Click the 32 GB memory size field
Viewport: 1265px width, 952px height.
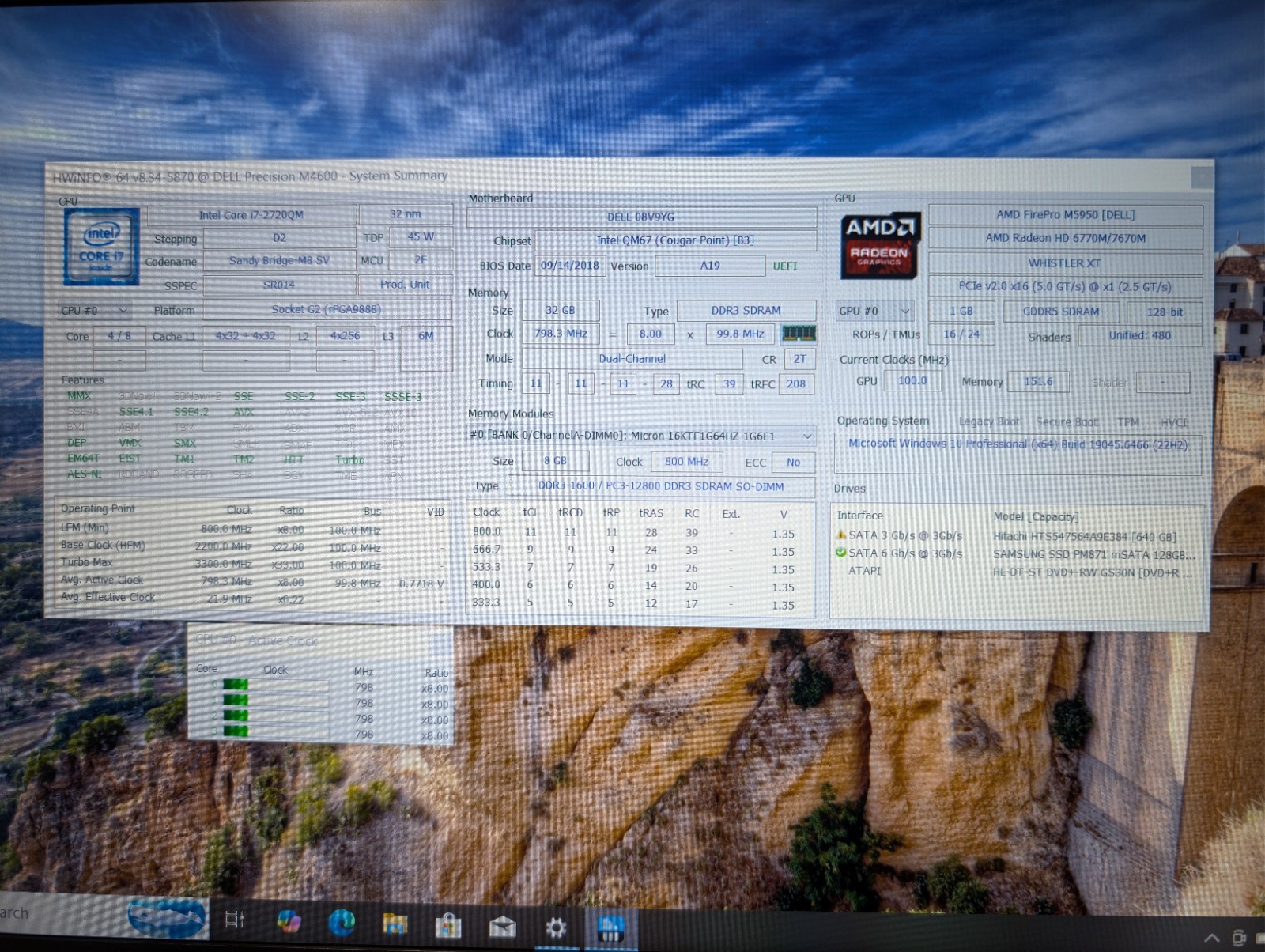(561, 310)
